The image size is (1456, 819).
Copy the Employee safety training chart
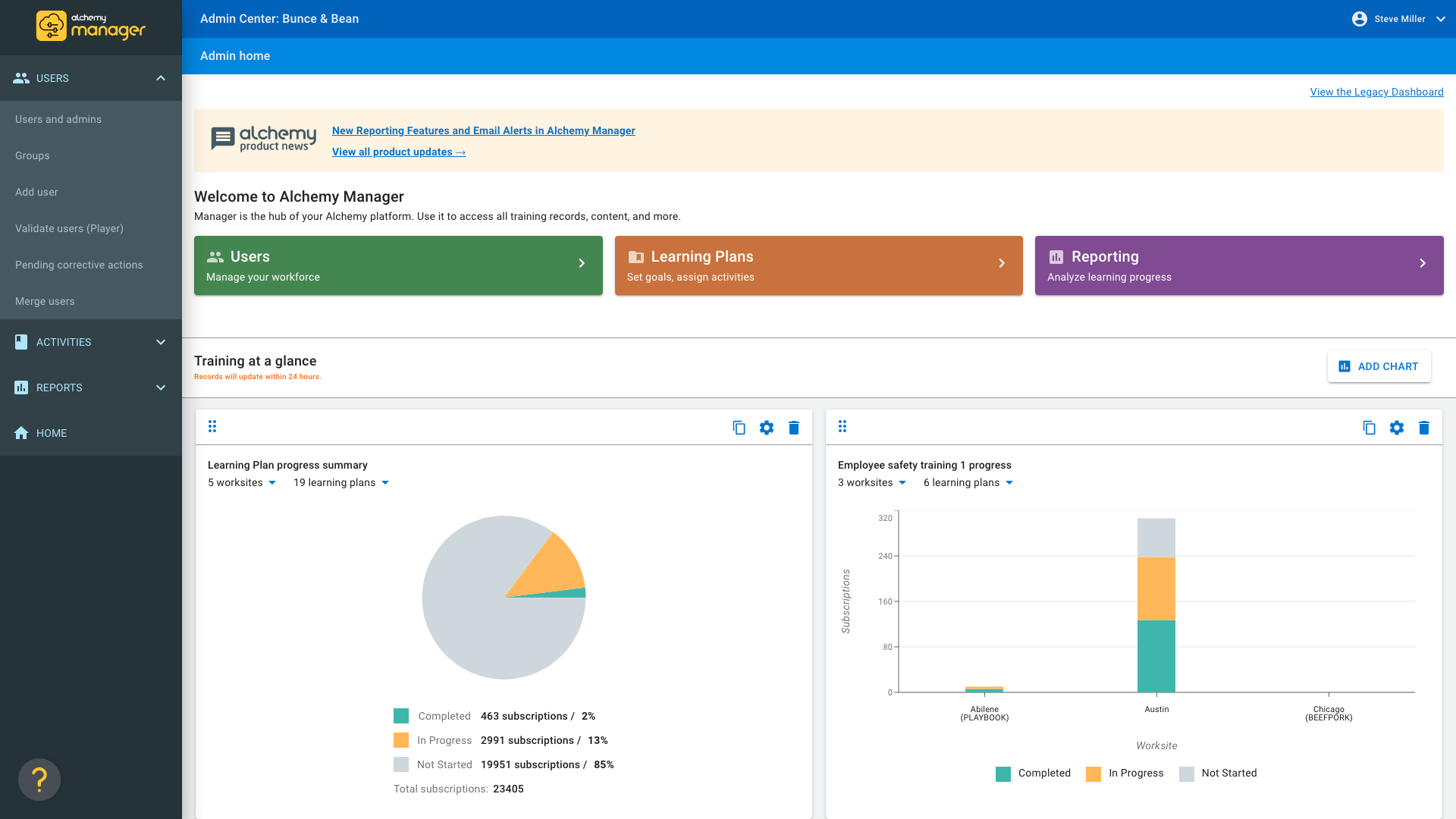pyautogui.click(x=1369, y=428)
